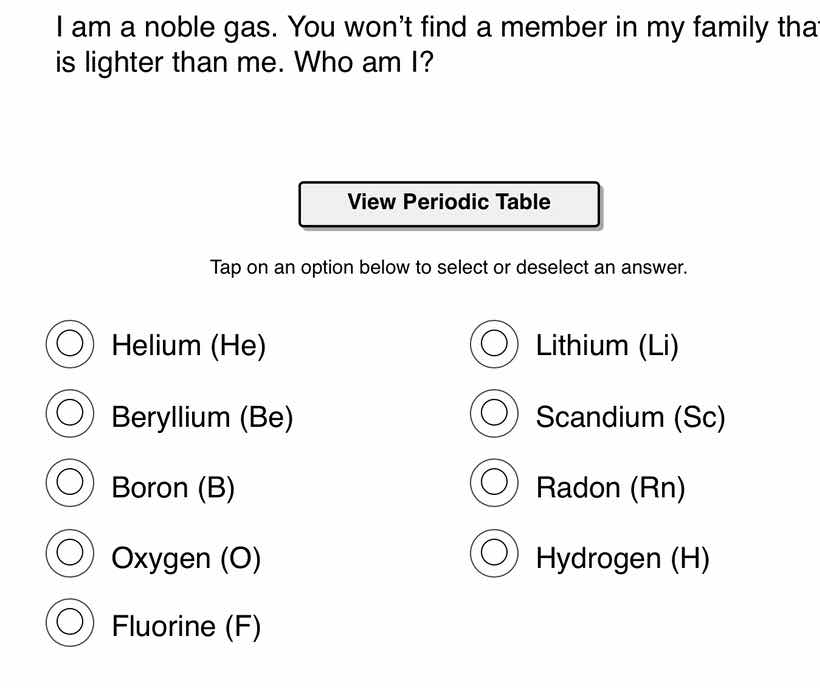Viewport: 820px width, 688px height.
Task: Select the Oxygen (O) answer option
Action: pos(70,556)
